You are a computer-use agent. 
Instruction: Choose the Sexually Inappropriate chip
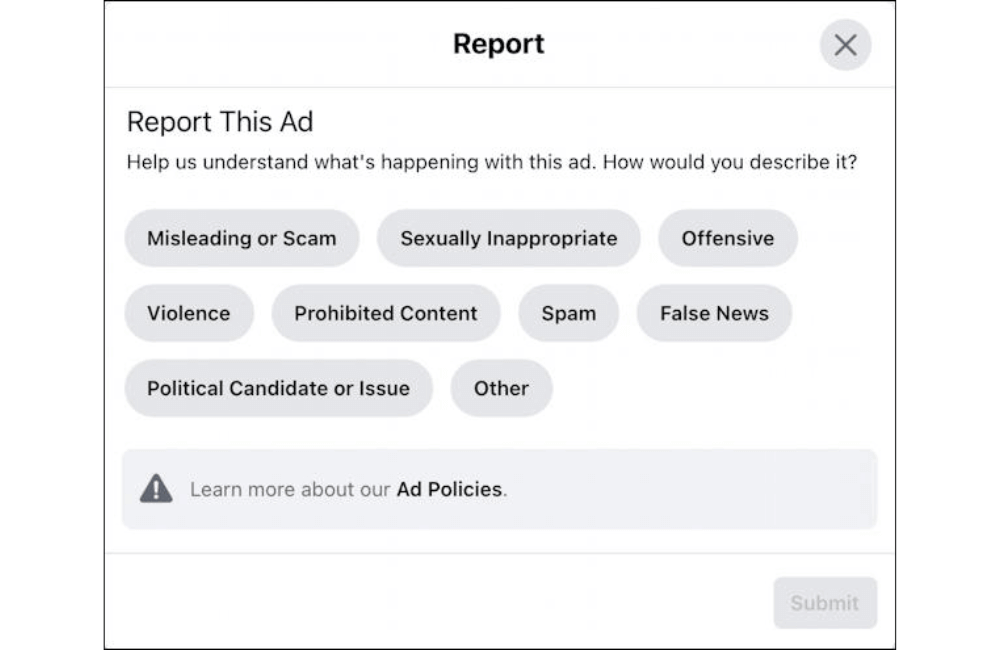click(508, 238)
